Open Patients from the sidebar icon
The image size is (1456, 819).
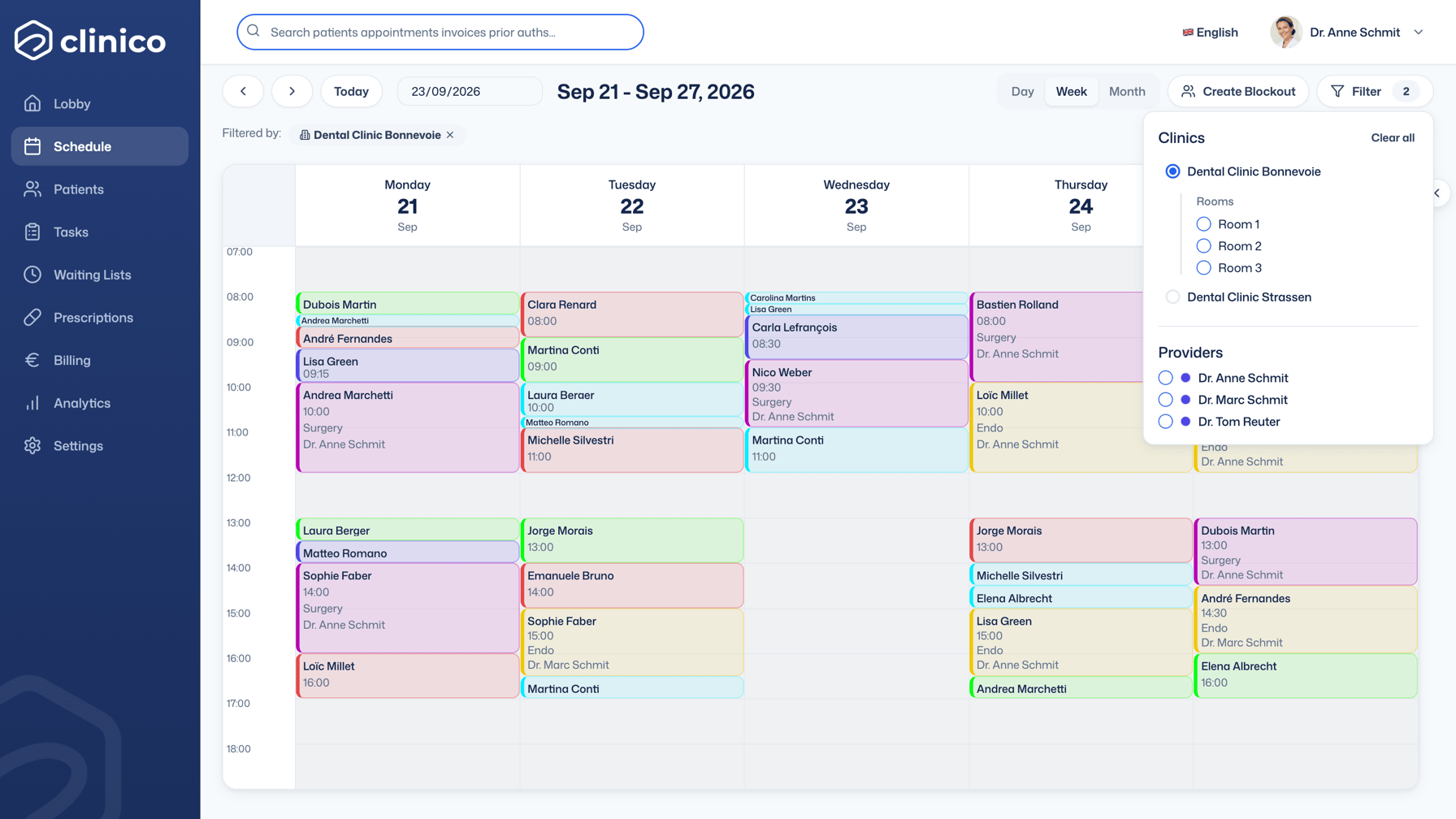pyautogui.click(x=32, y=189)
